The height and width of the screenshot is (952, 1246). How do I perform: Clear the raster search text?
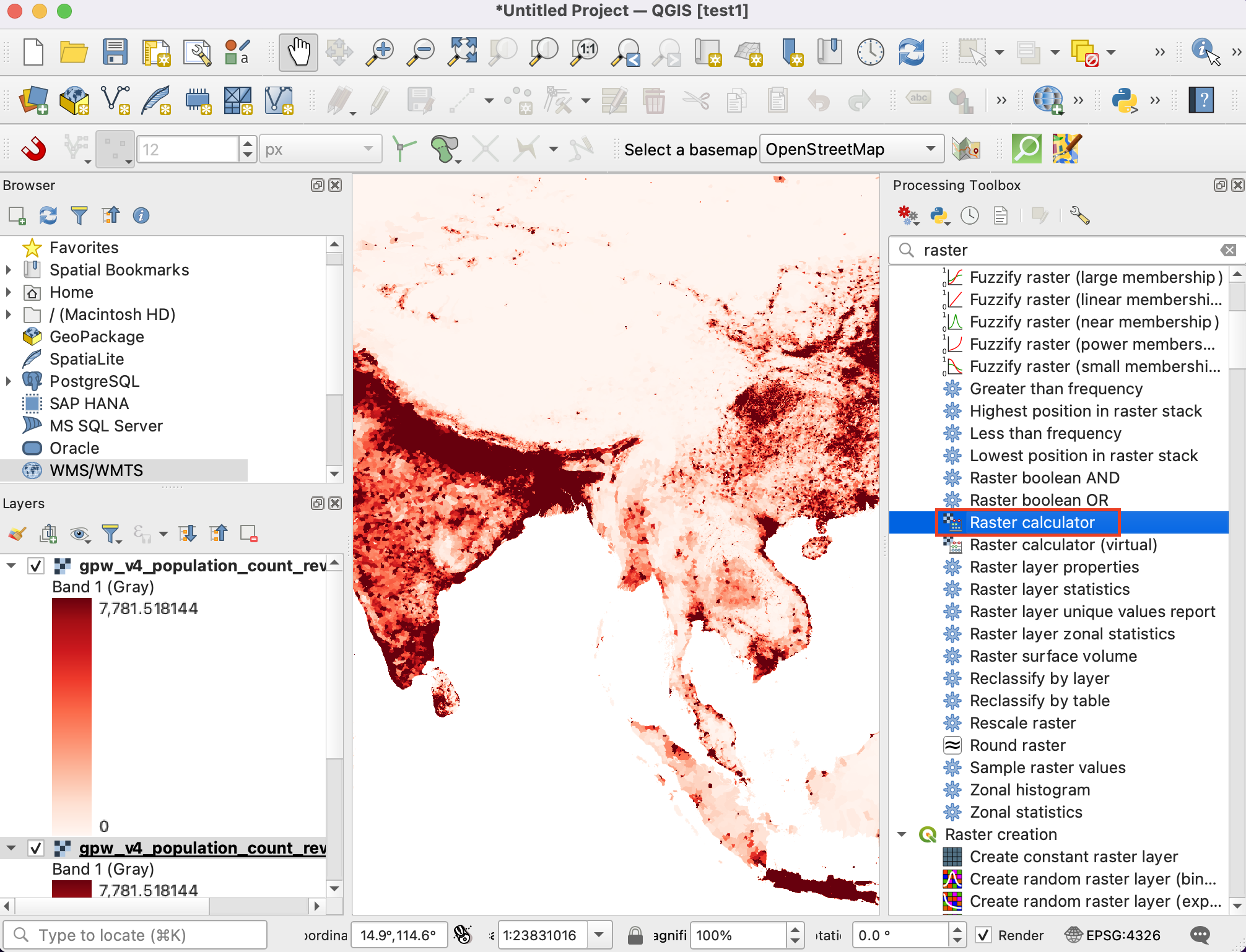1228,250
